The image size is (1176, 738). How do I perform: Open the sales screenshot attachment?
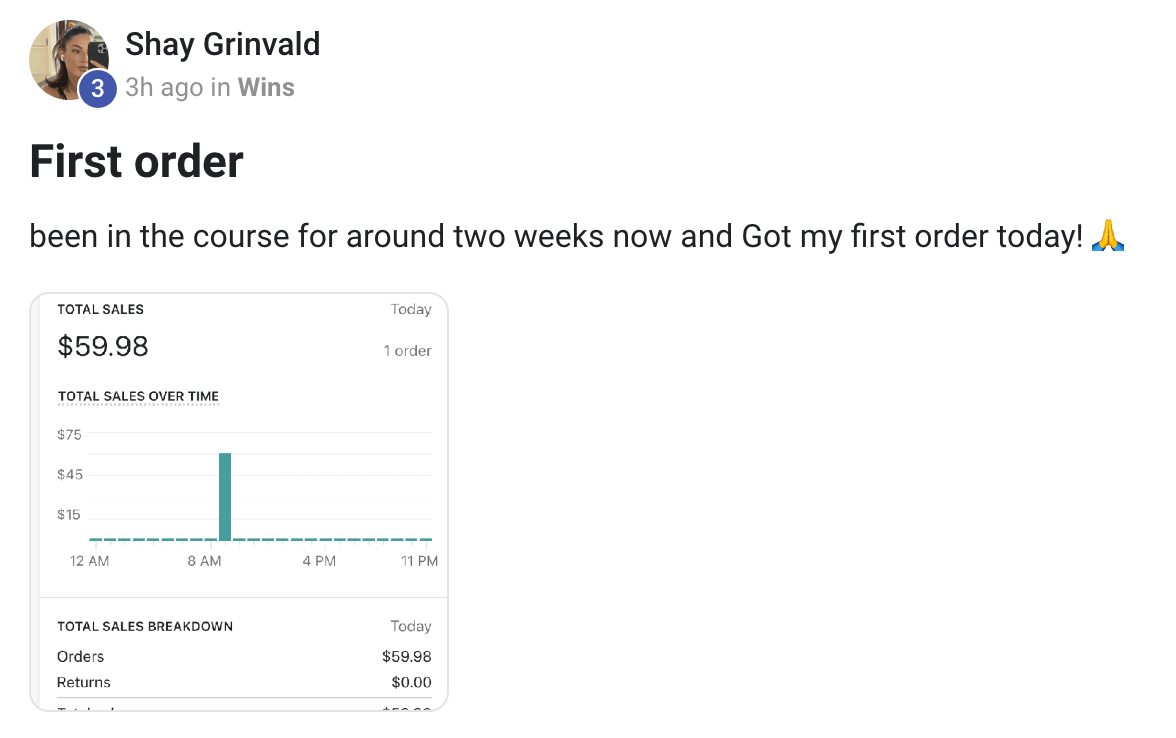click(x=238, y=502)
